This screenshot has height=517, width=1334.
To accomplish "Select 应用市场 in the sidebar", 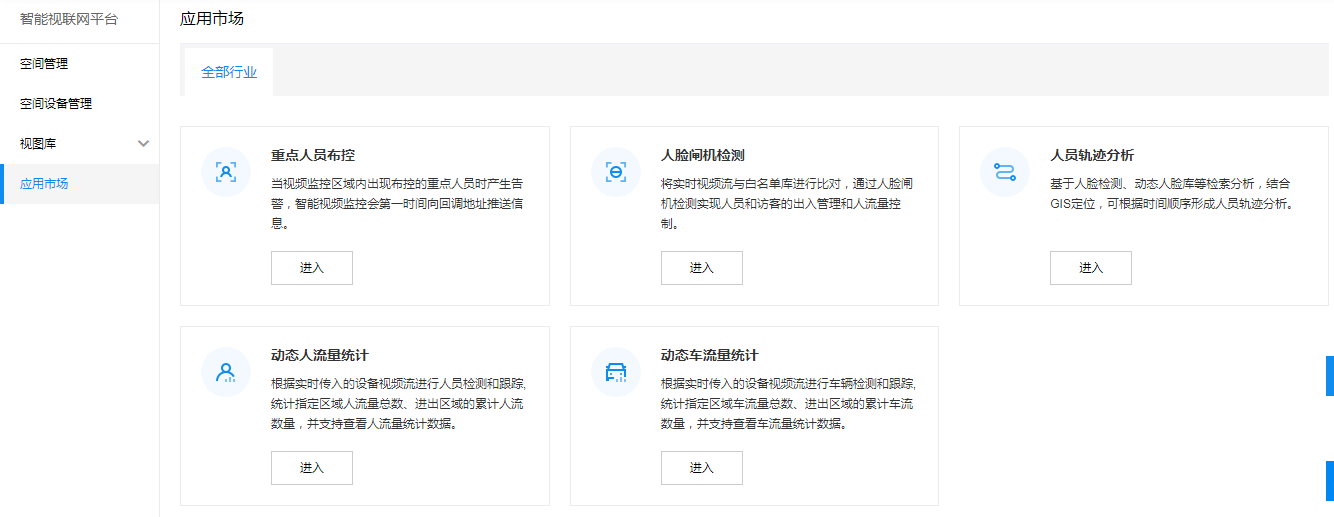I will (80, 184).
